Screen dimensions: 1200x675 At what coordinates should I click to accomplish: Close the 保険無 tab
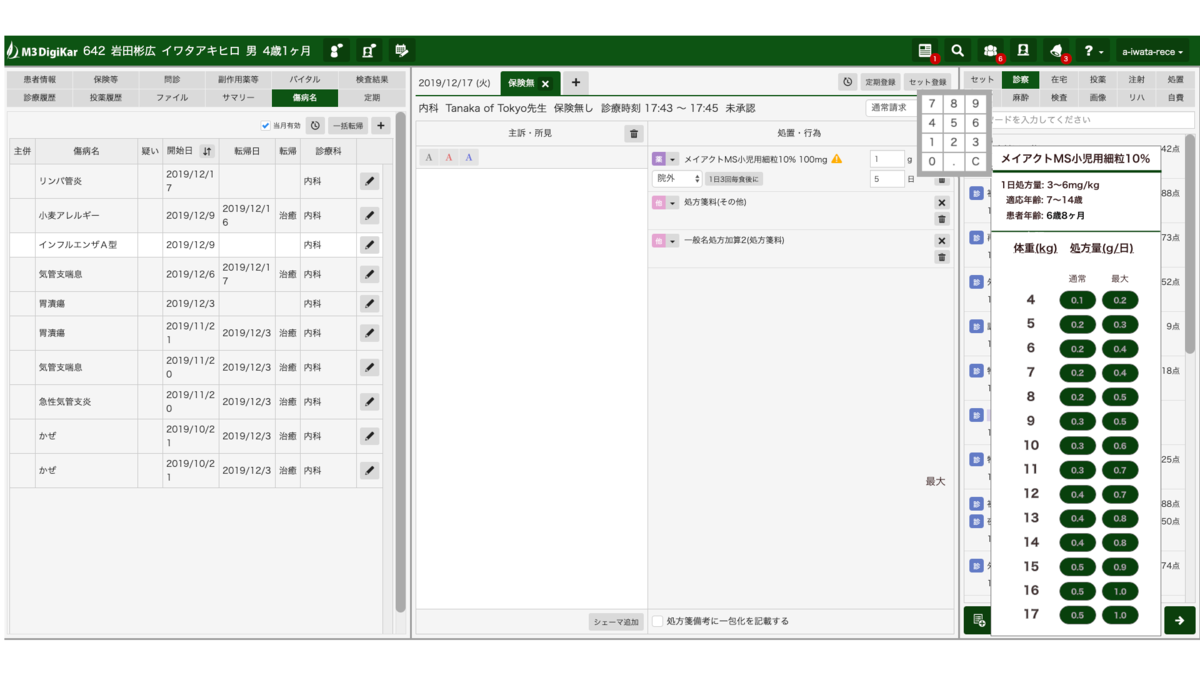(x=545, y=83)
